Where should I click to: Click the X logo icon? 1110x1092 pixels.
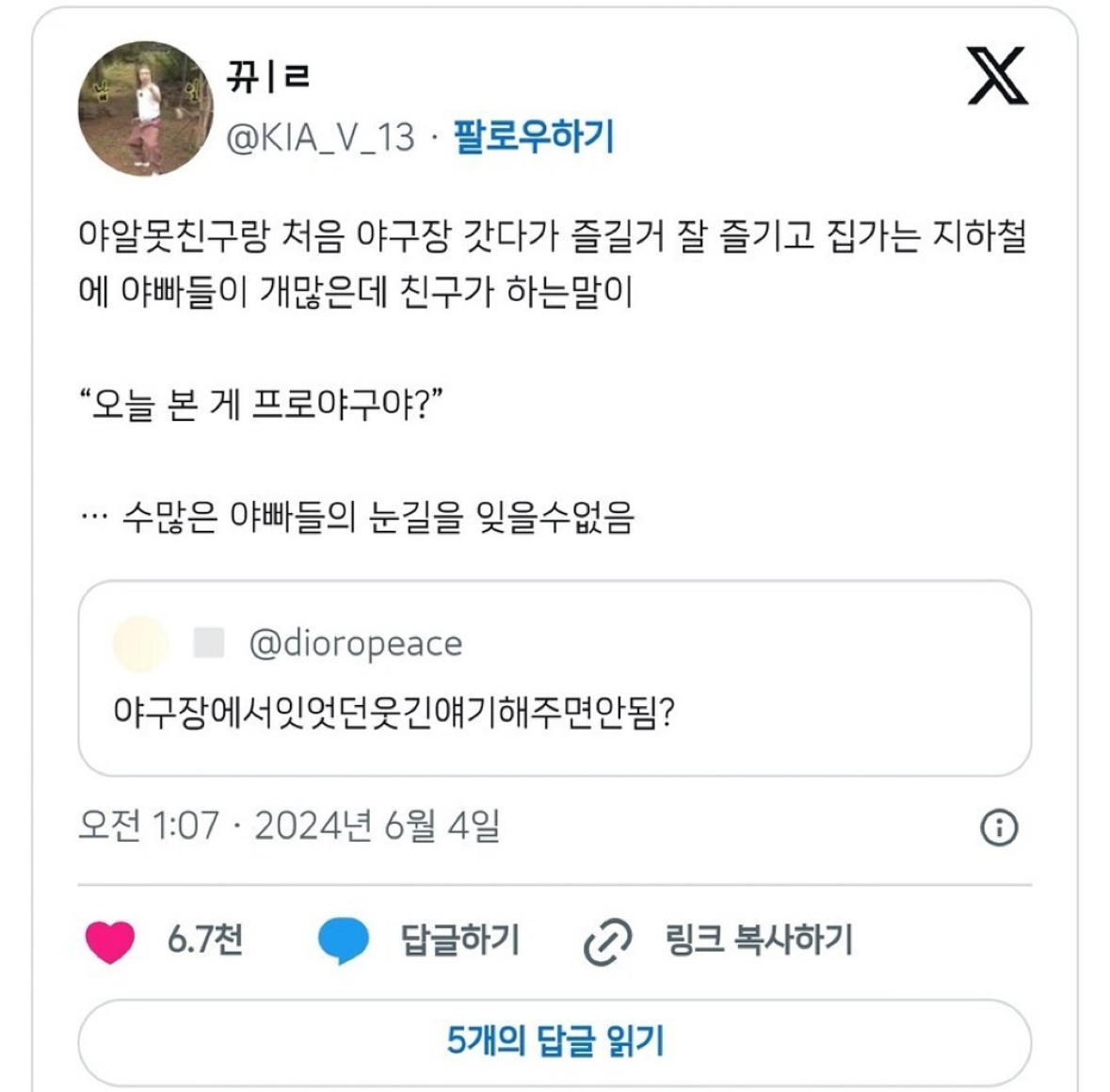[997, 75]
